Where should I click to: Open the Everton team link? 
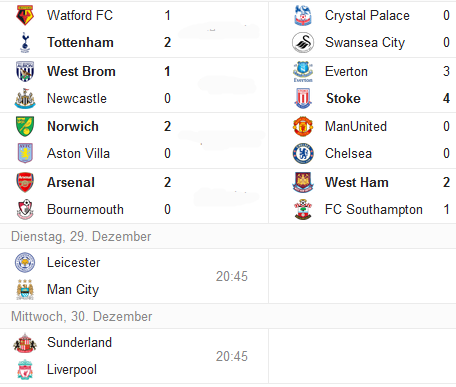[346, 71]
